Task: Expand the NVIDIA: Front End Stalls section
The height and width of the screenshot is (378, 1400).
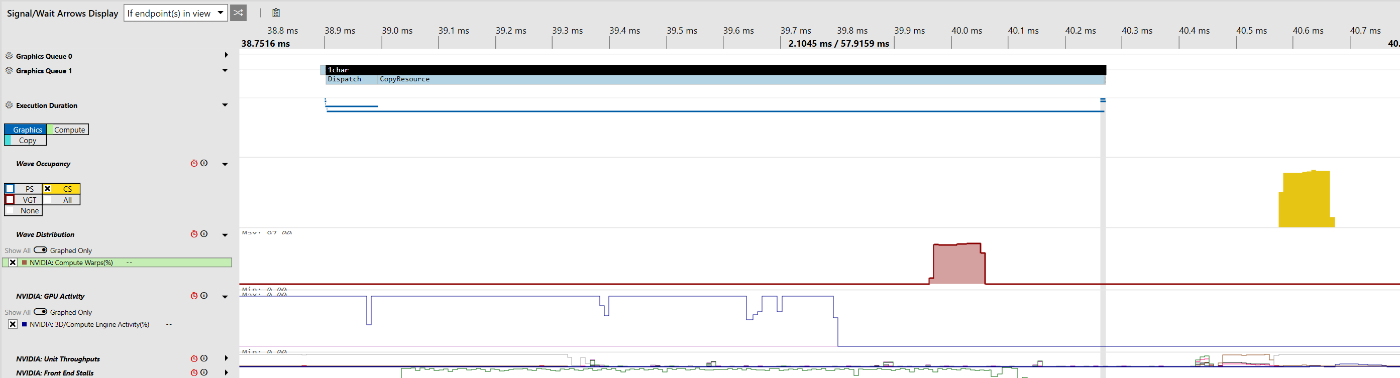Action: pos(226,372)
